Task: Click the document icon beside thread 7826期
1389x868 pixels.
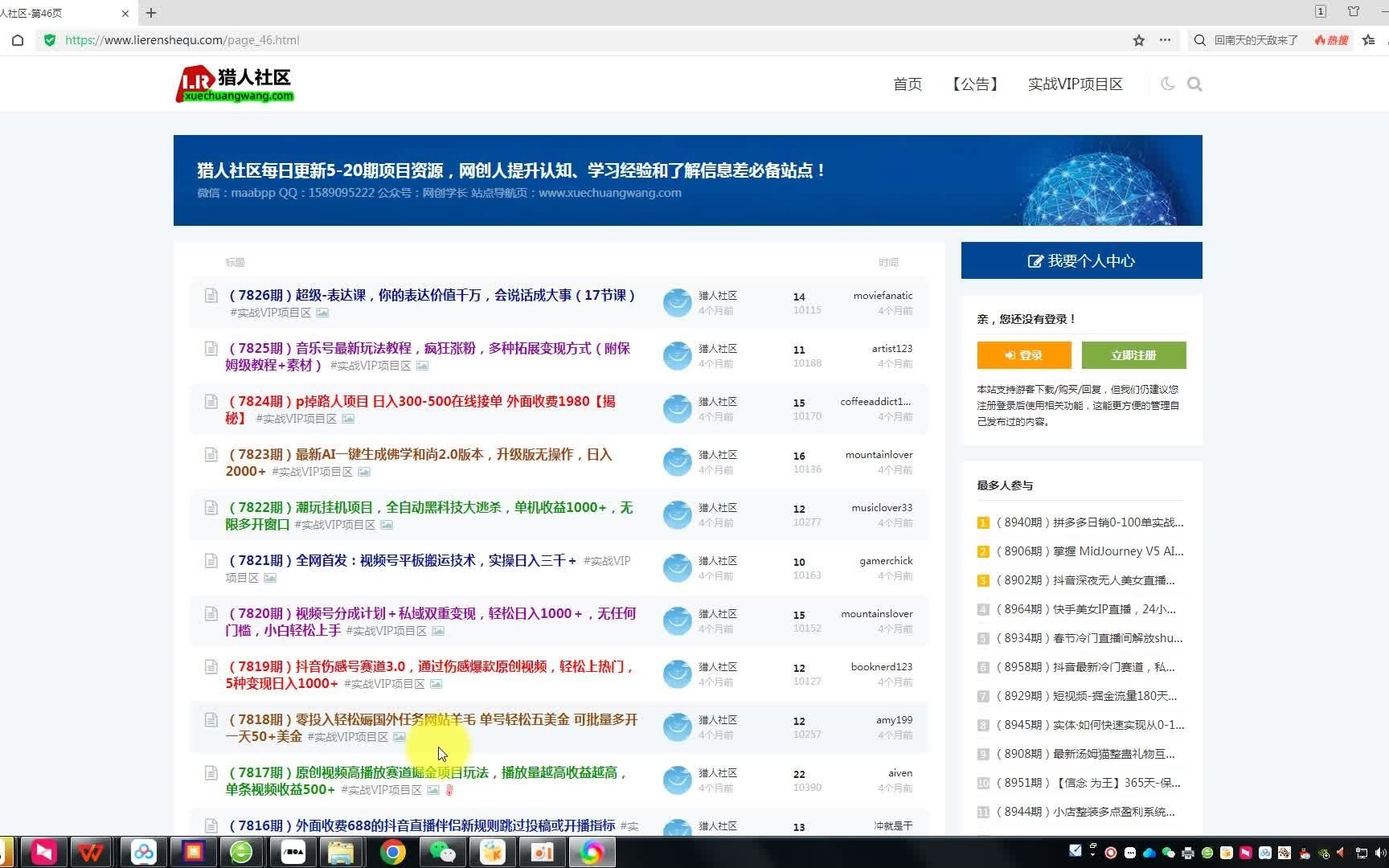Action: pyautogui.click(x=211, y=295)
